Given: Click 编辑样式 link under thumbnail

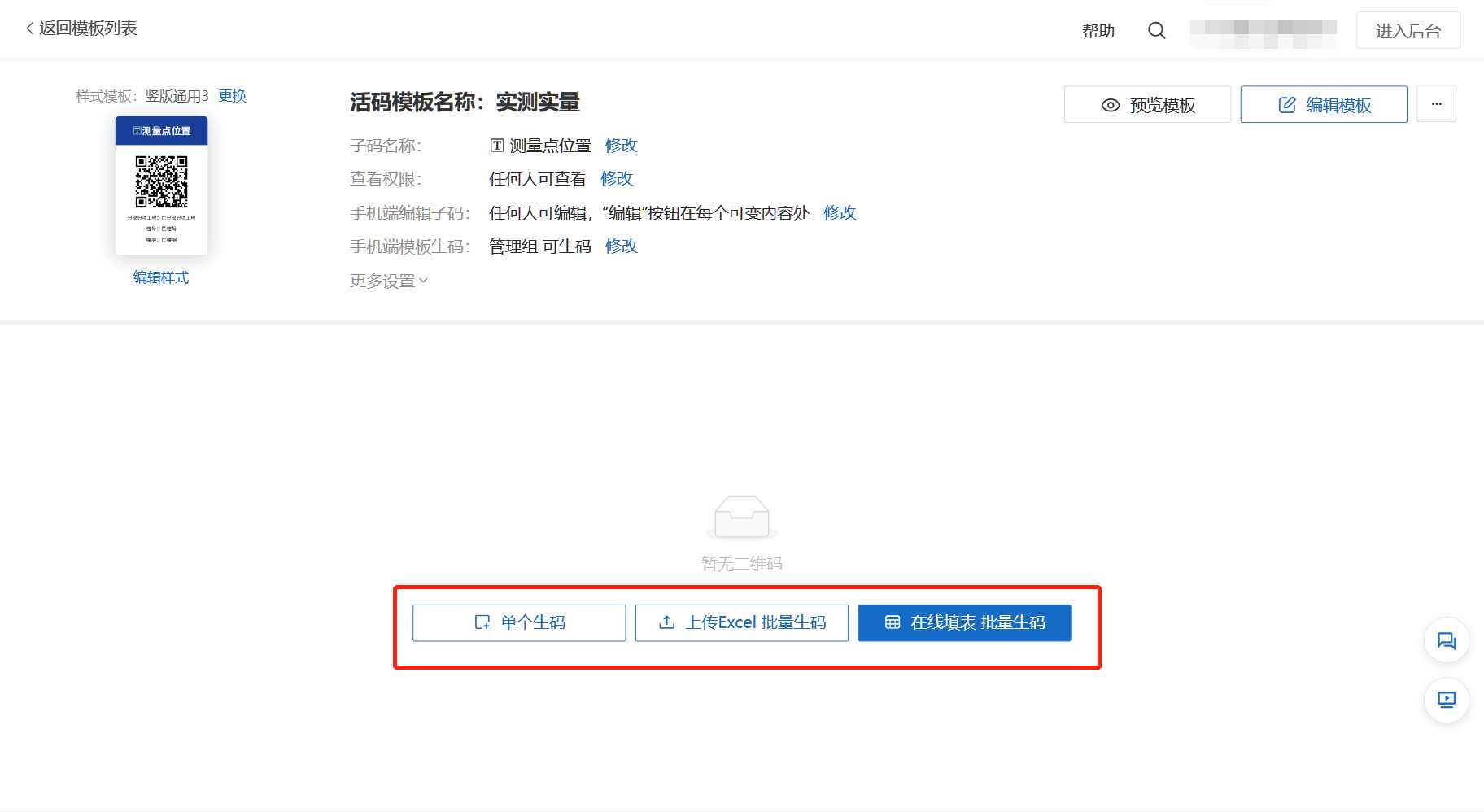Looking at the screenshot, I should (x=161, y=278).
